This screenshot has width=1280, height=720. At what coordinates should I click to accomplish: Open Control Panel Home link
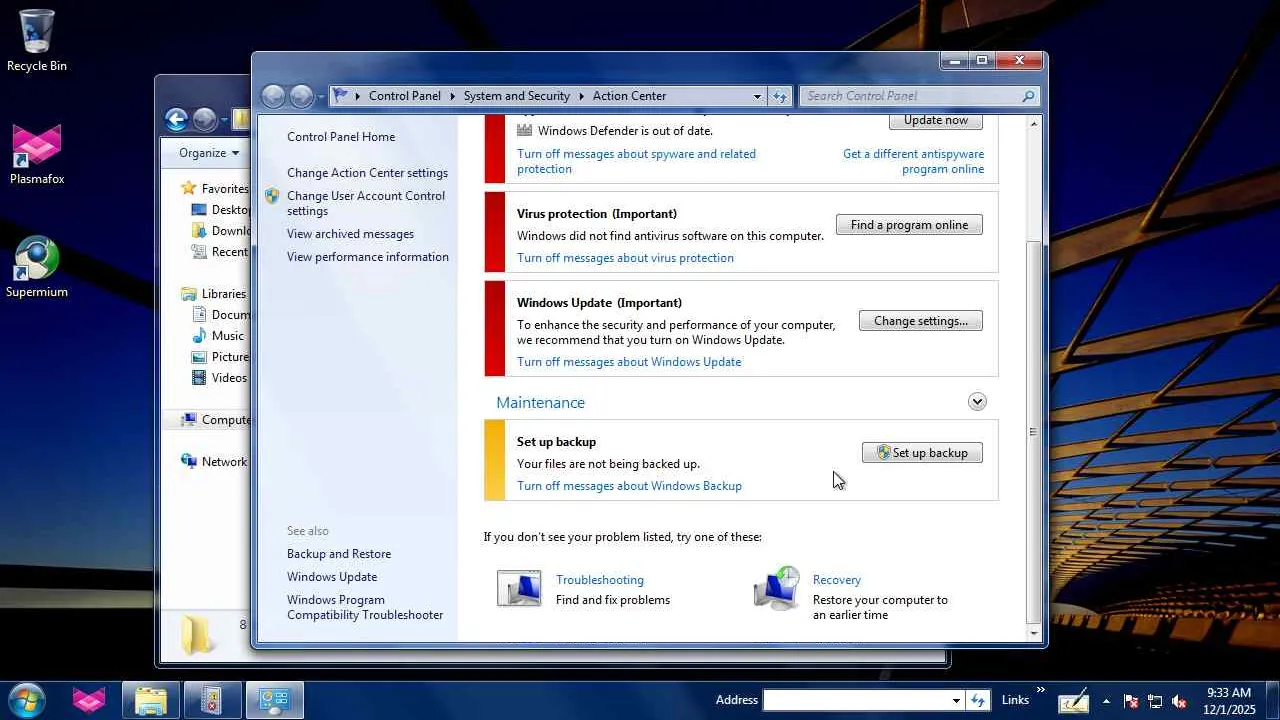coord(341,137)
